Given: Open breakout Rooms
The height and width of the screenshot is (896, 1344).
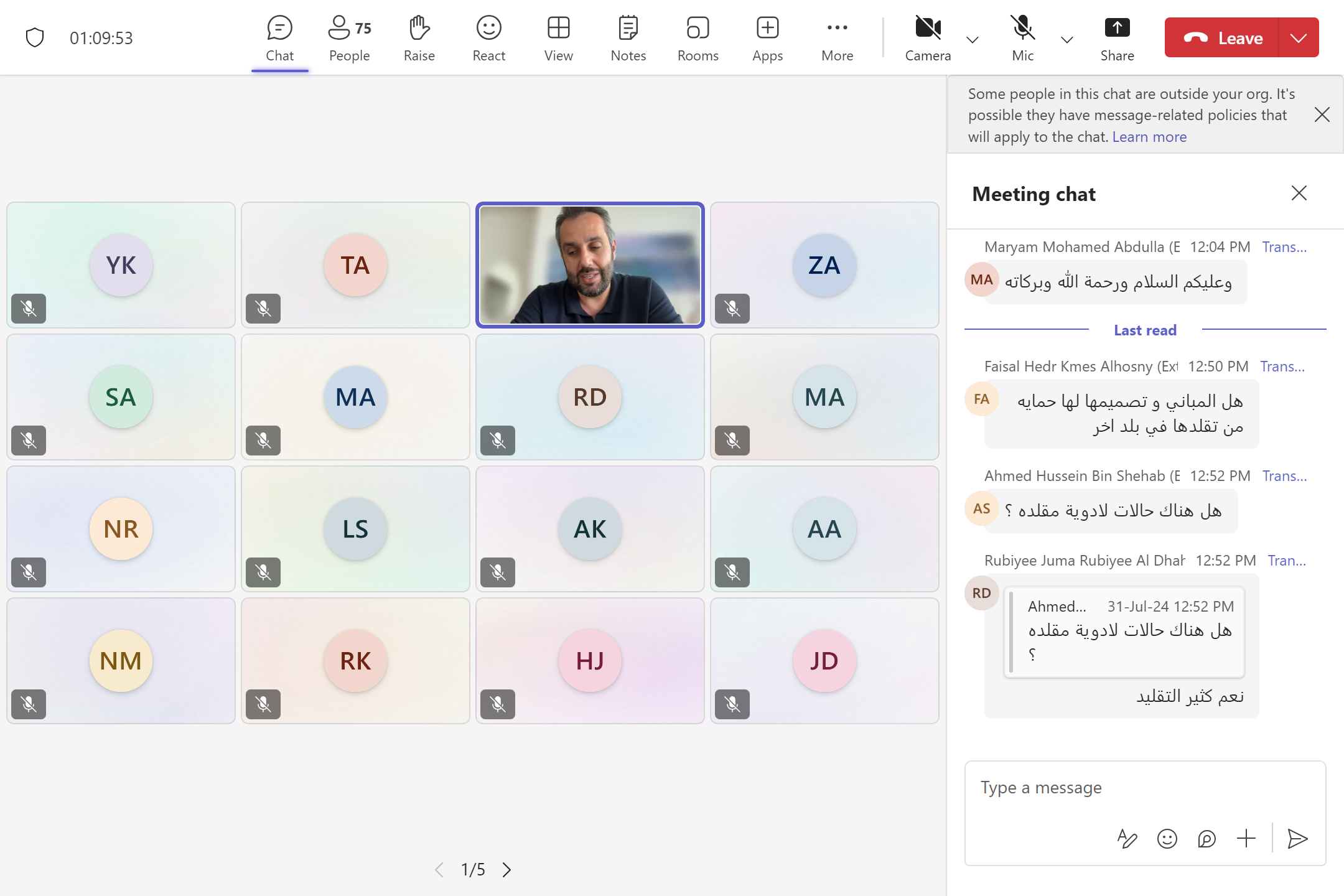Looking at the screenshot, I should click(x=698, y=38).
